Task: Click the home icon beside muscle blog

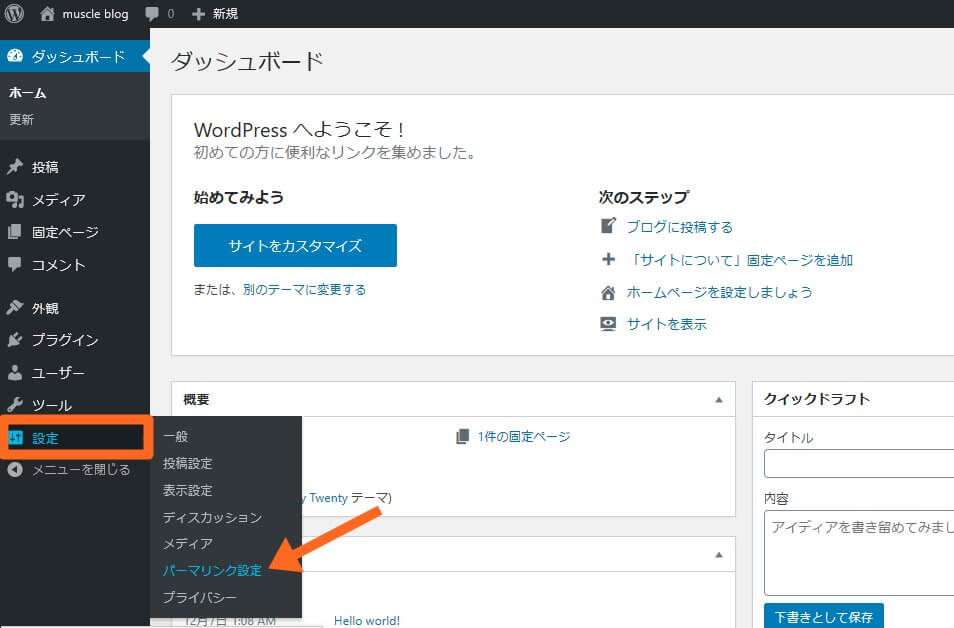Action: pyautogui.click(x=47, y=13)
